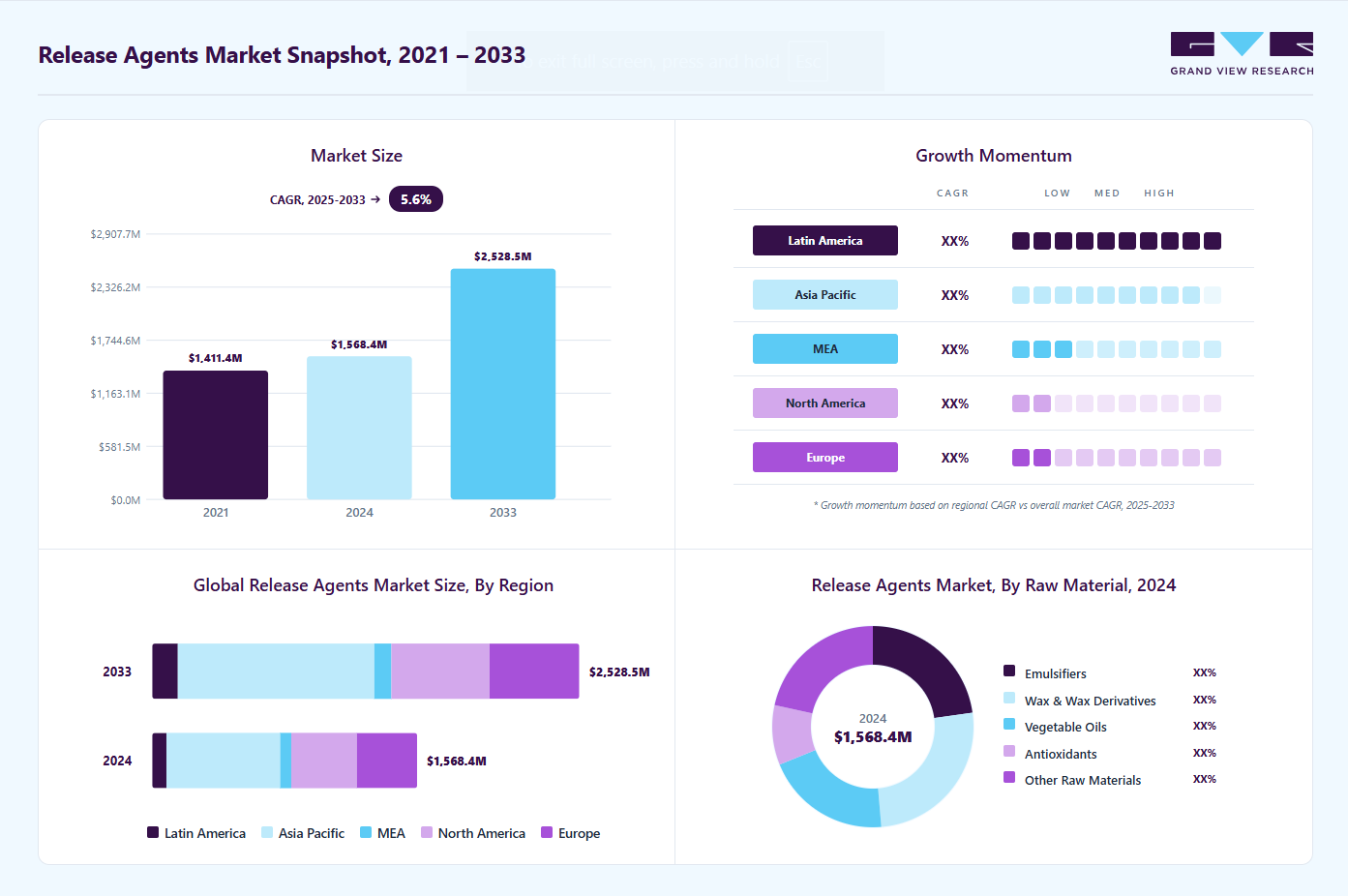Click the Growth Momentum panel title
This screenshot has width=1348, height=896.
(x=994, y=156)
